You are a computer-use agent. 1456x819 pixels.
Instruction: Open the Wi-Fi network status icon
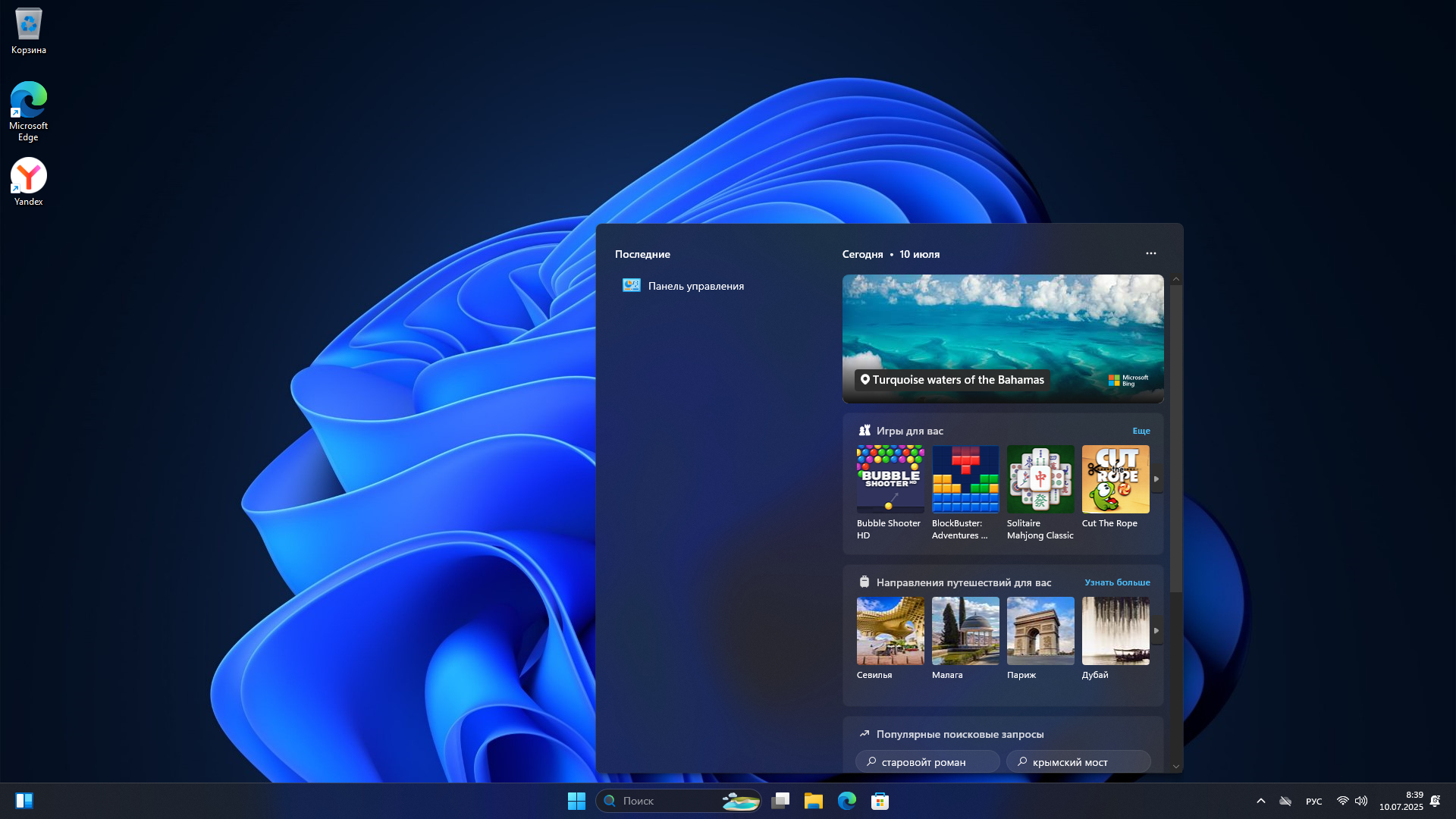pyautogui.click(x=1342, y=801)
